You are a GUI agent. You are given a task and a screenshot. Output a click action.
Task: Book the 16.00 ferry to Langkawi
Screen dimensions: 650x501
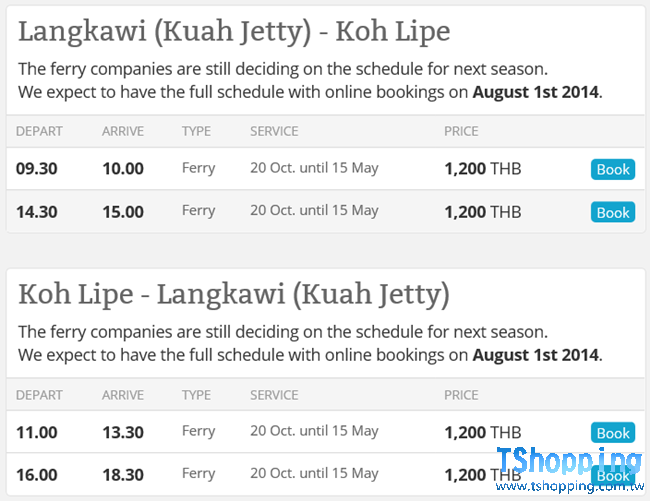click(612, 476)
